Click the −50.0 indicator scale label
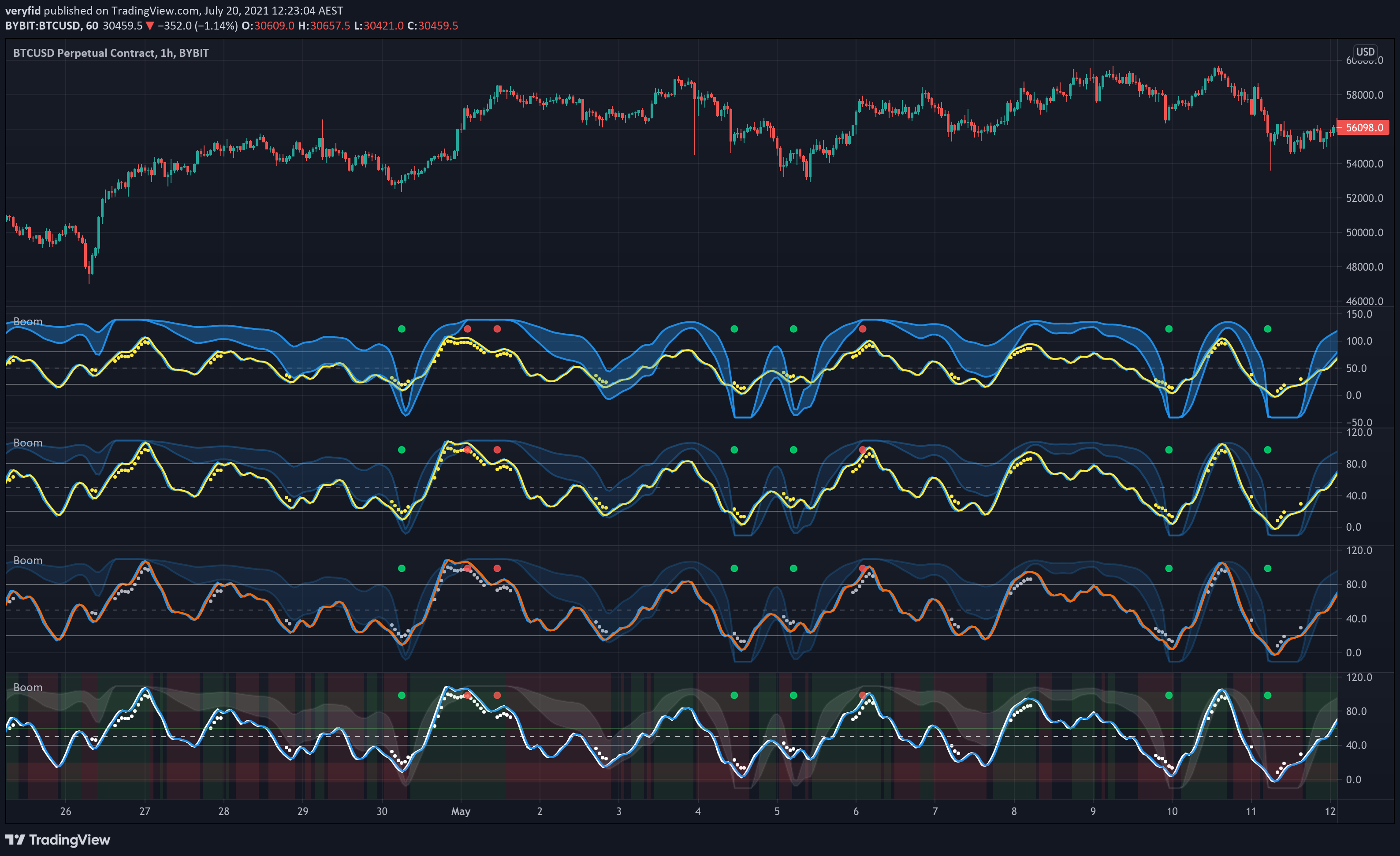Image resolution: width=1400 pixels, height=856 pixels. pos(1359,422)
